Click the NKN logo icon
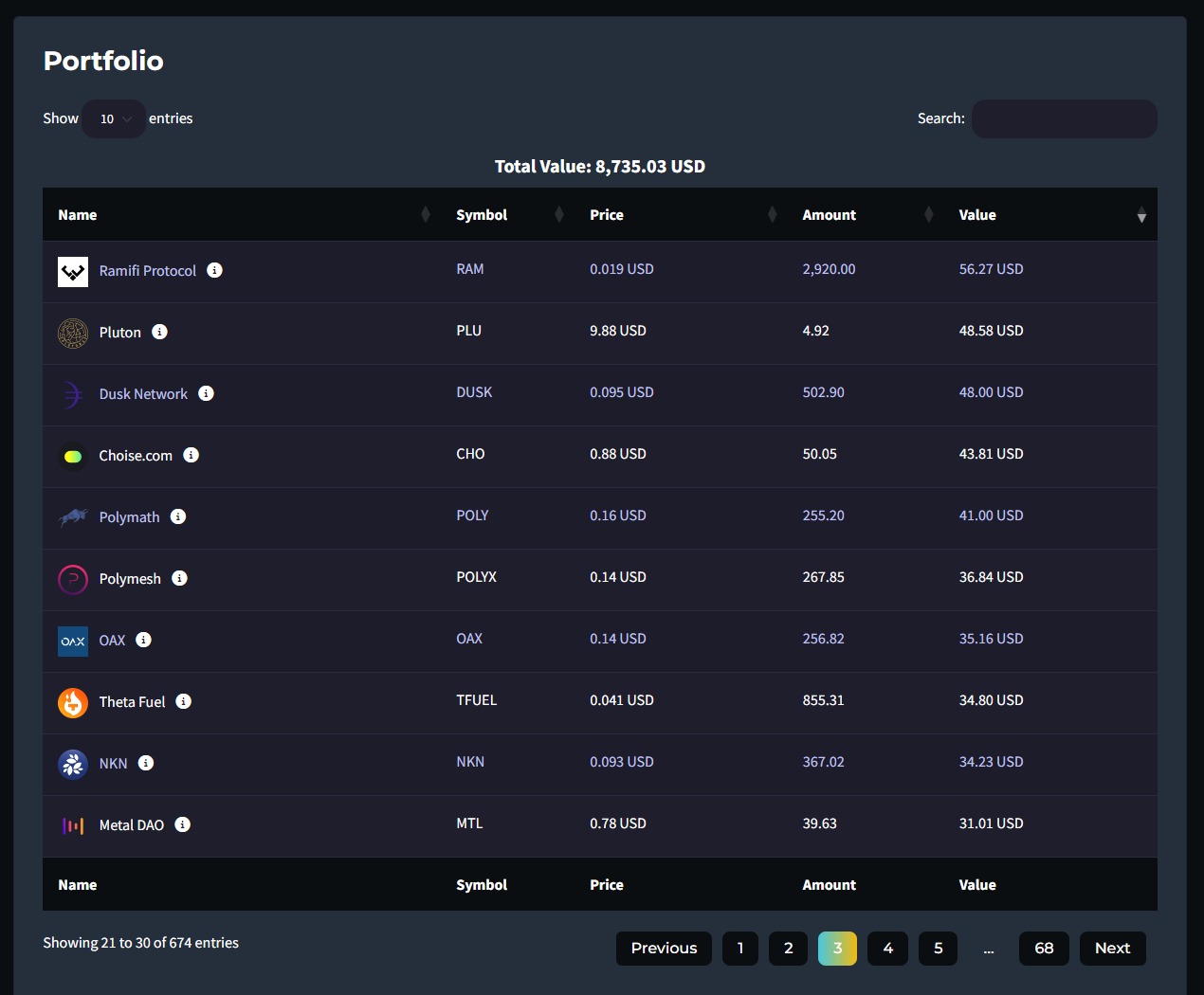The image size is (1204, 995). (73, 765)
